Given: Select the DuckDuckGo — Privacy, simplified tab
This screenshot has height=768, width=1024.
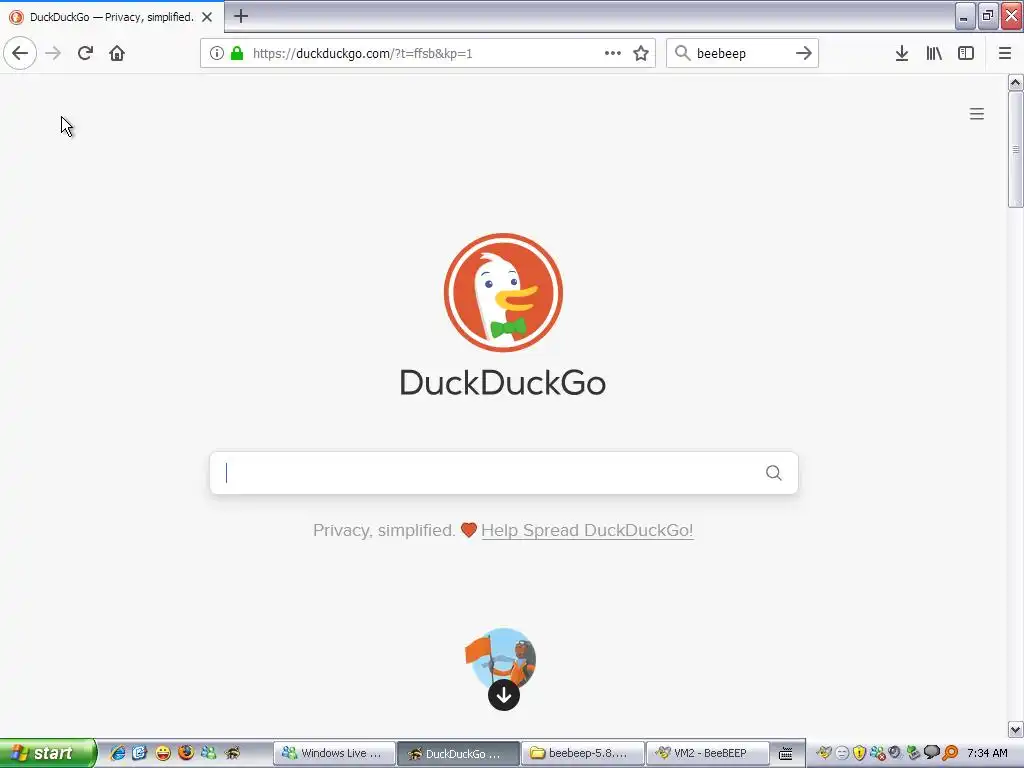Looking at the screenshot, I should point(112,17).
